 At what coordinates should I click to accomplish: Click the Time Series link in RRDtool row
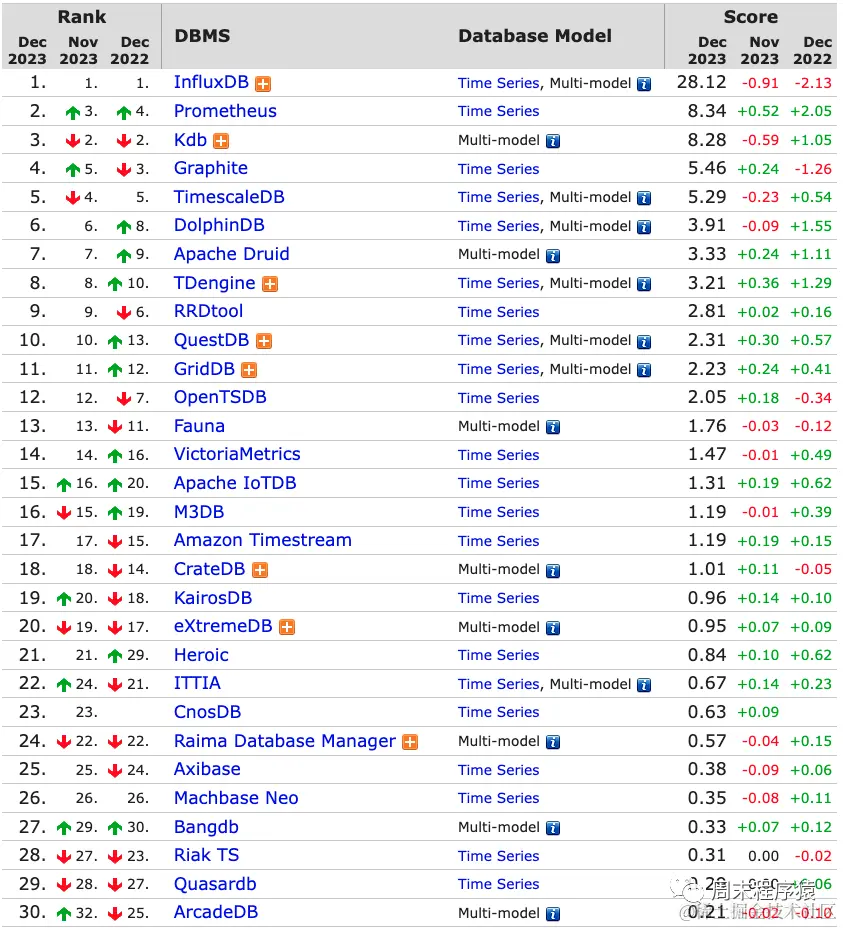[498, 312]
